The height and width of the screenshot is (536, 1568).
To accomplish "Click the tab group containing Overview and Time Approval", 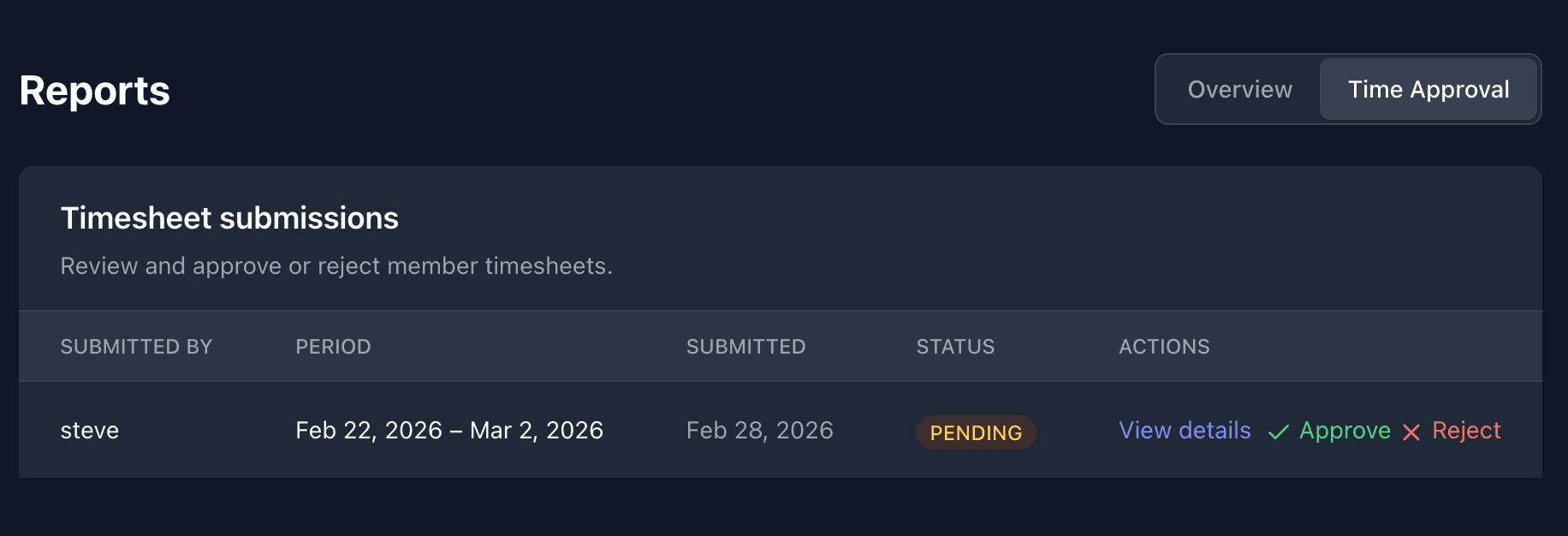I will (x=1346, y=89).
